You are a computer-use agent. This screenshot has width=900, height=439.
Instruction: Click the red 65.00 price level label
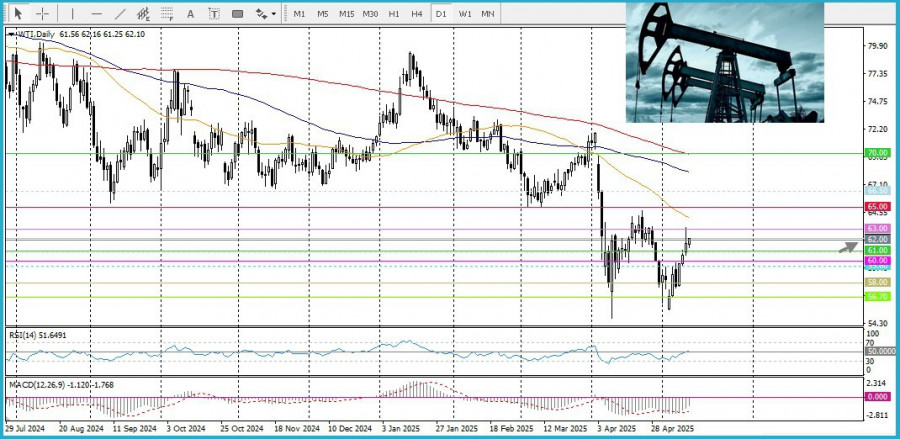tap(878, 207)
